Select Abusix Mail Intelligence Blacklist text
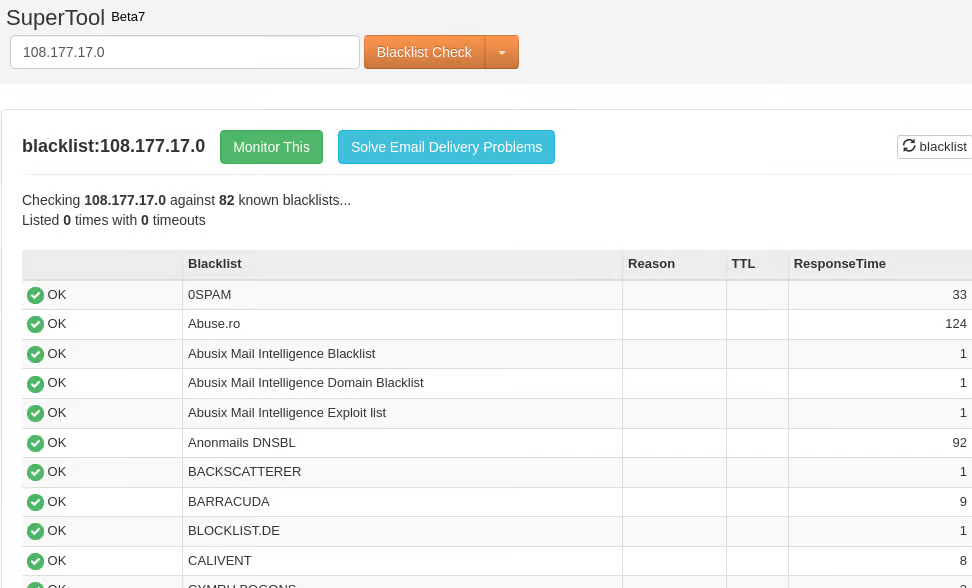 281,354
